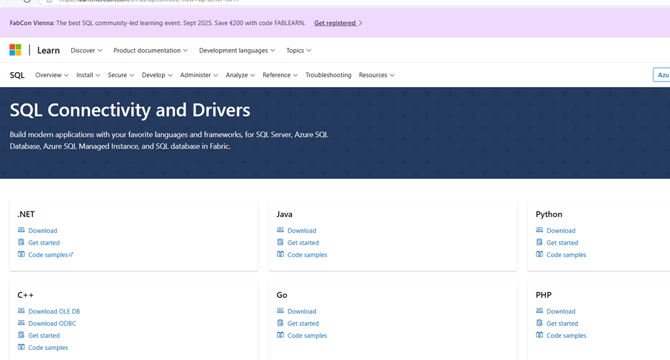Screen dimensions: 670x360
Task: Open the Analyze dropdown menu
Action: tap(240, 75)
